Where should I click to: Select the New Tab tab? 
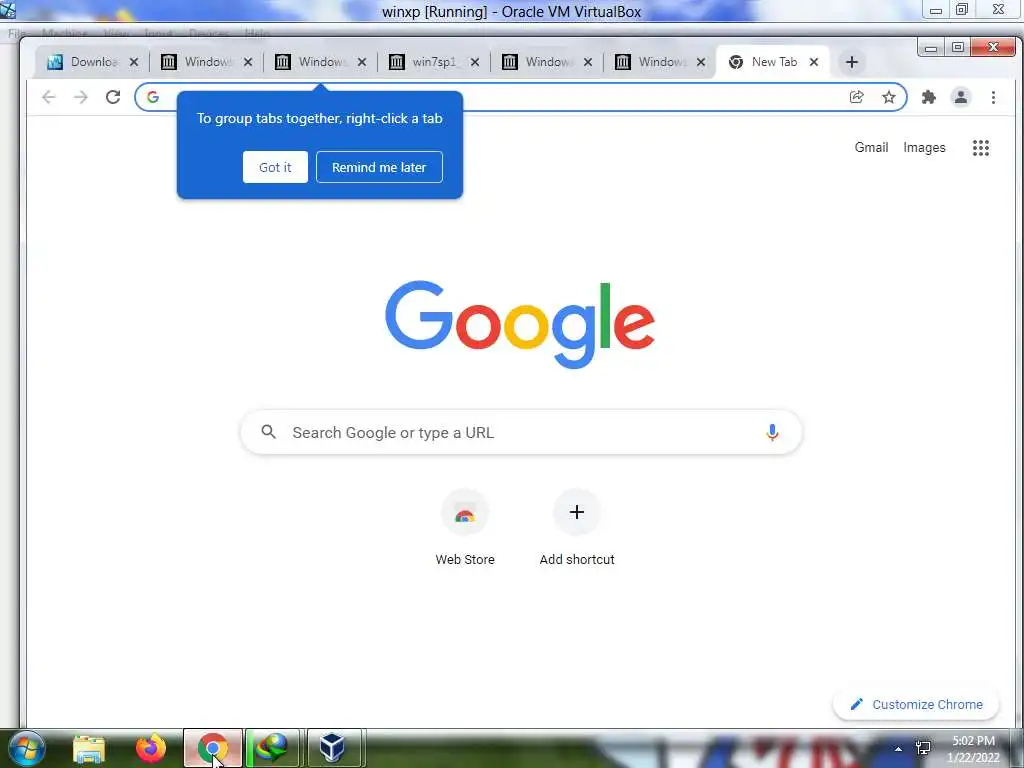click(773, 62)
